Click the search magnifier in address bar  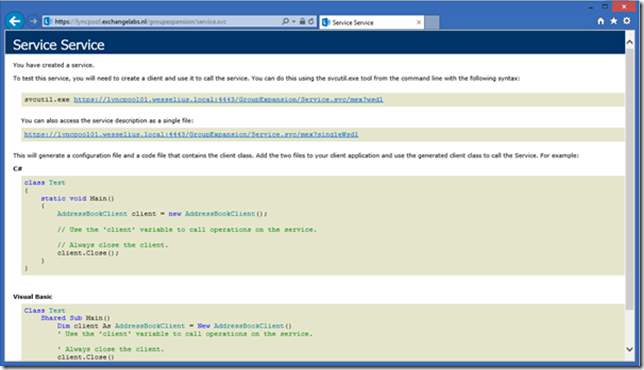pyautogui.click(x=285, y=21)
